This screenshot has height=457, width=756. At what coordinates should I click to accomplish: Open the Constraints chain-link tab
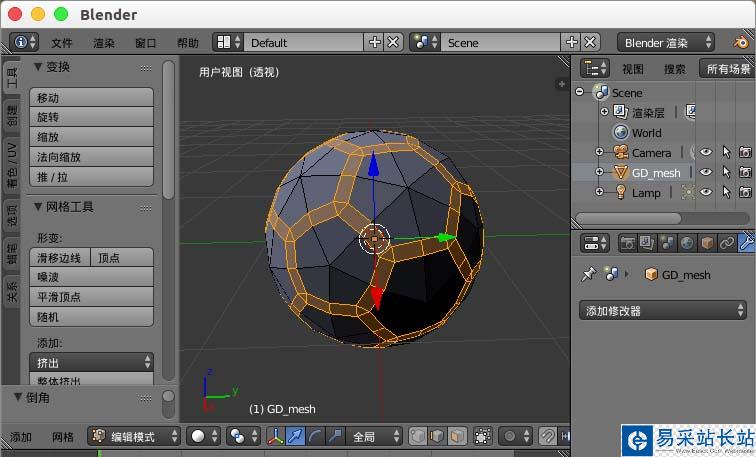click(x=727, y=243)
